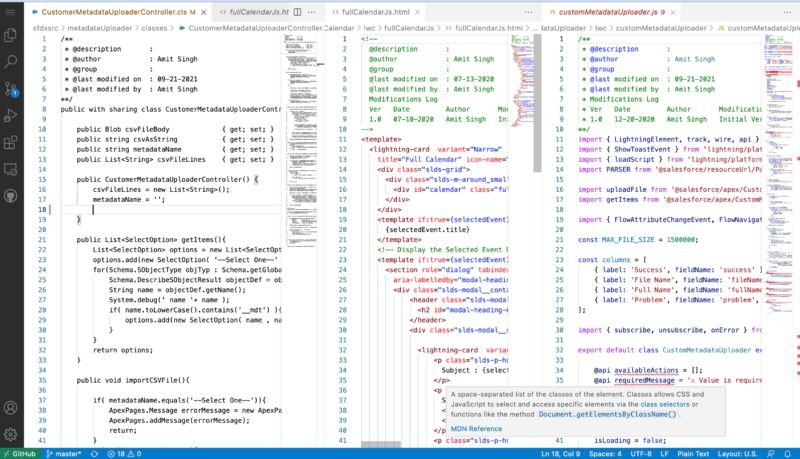Open the application menu hamburger icon
800x459 pixels.
pyautogui.click(x=10, y=12)
